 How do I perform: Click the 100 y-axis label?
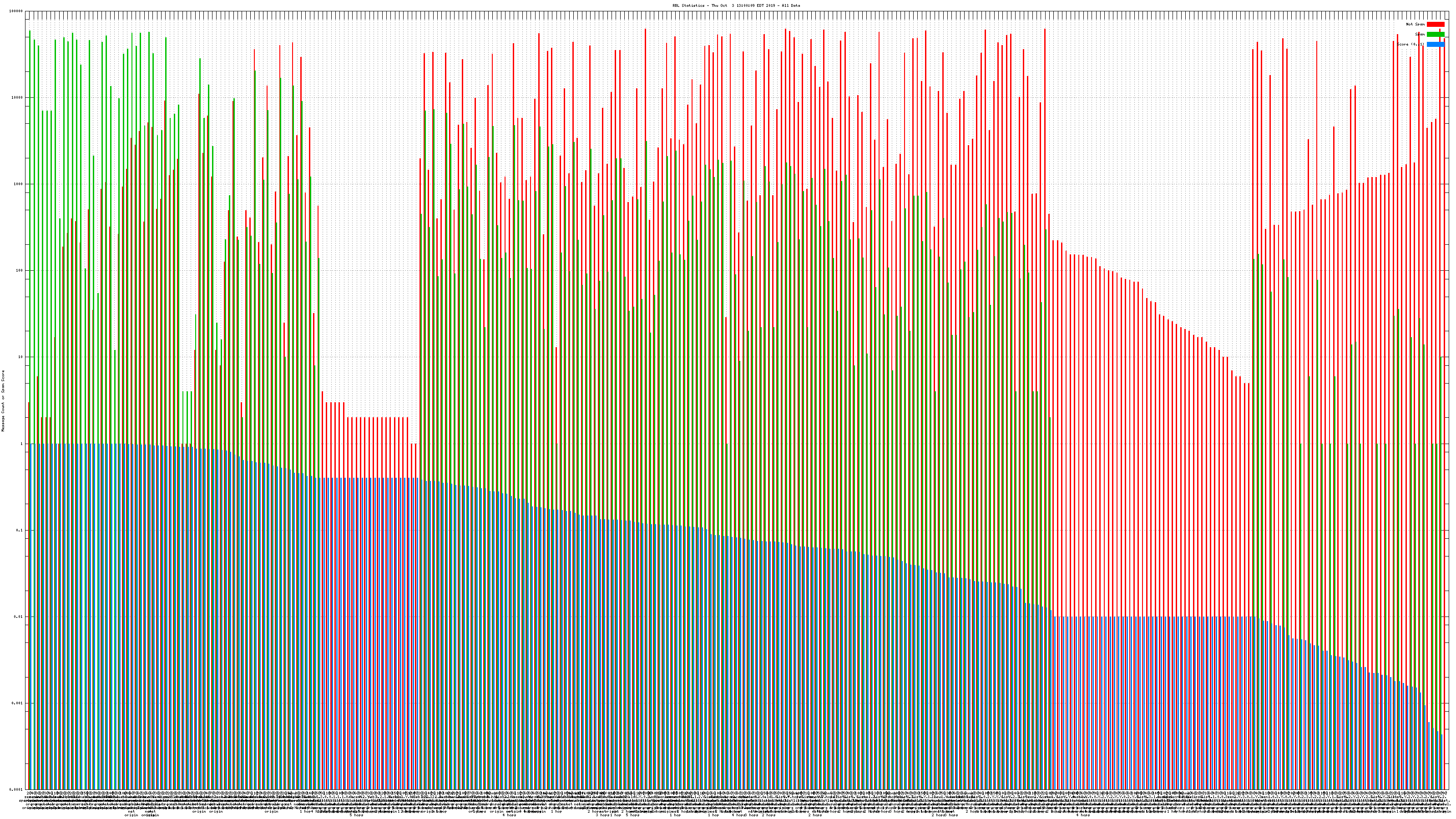(x=20, y=271)
